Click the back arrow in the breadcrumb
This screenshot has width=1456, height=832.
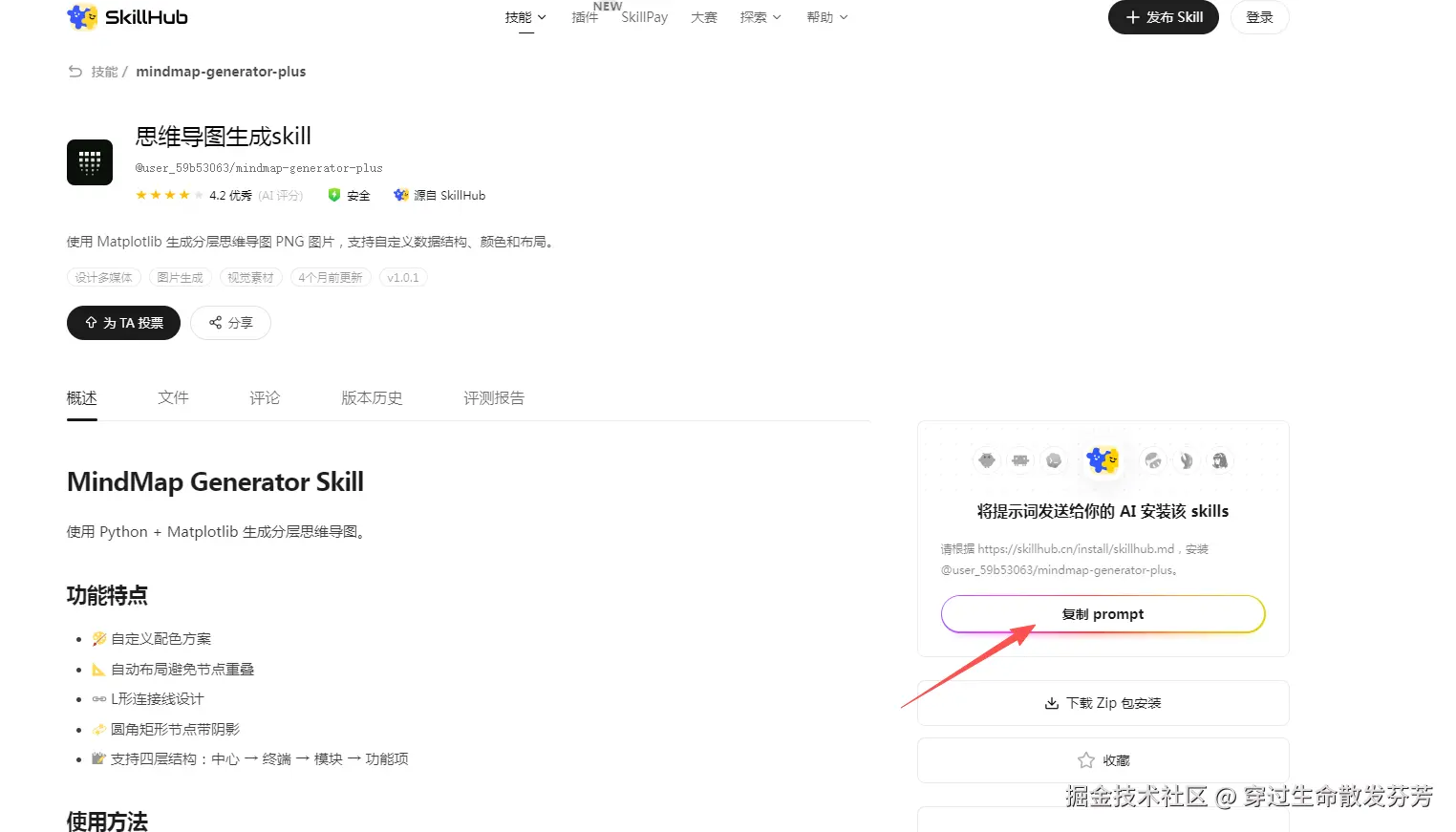(75, 72)
